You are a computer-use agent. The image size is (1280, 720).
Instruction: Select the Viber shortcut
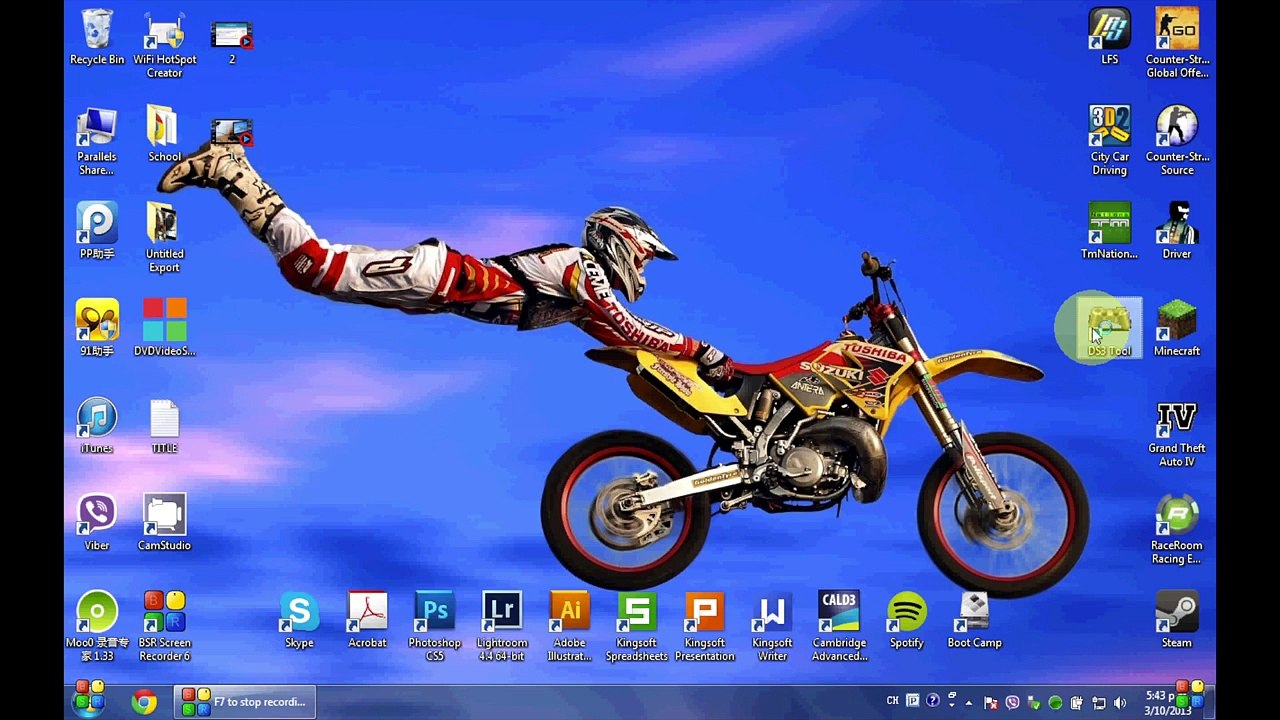point(97,522)
